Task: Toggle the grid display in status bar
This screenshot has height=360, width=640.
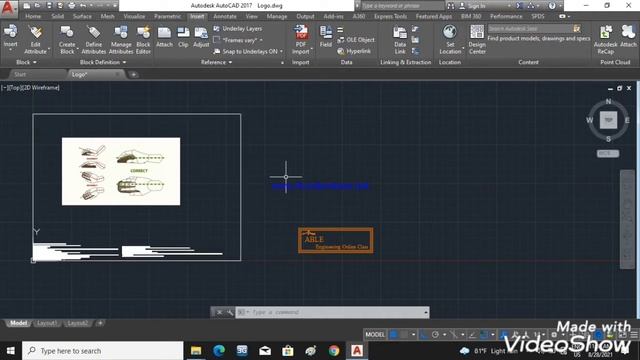Action: (393, 335)
